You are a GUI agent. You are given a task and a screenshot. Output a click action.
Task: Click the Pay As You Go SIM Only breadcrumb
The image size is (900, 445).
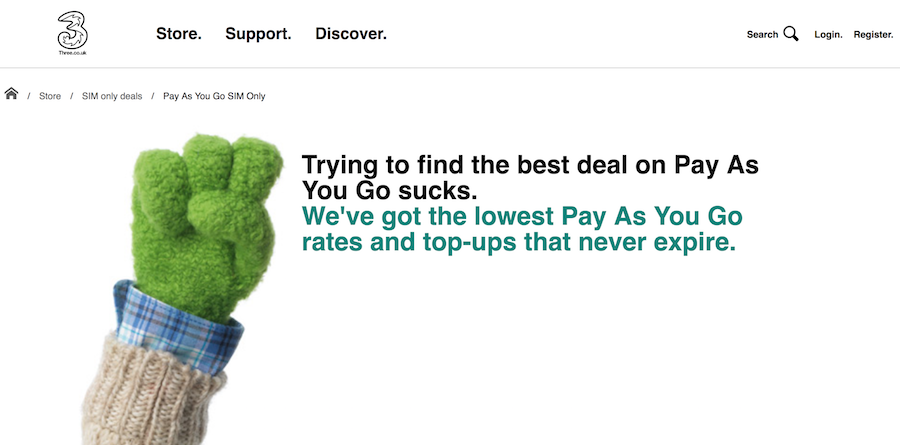point(214,96)
